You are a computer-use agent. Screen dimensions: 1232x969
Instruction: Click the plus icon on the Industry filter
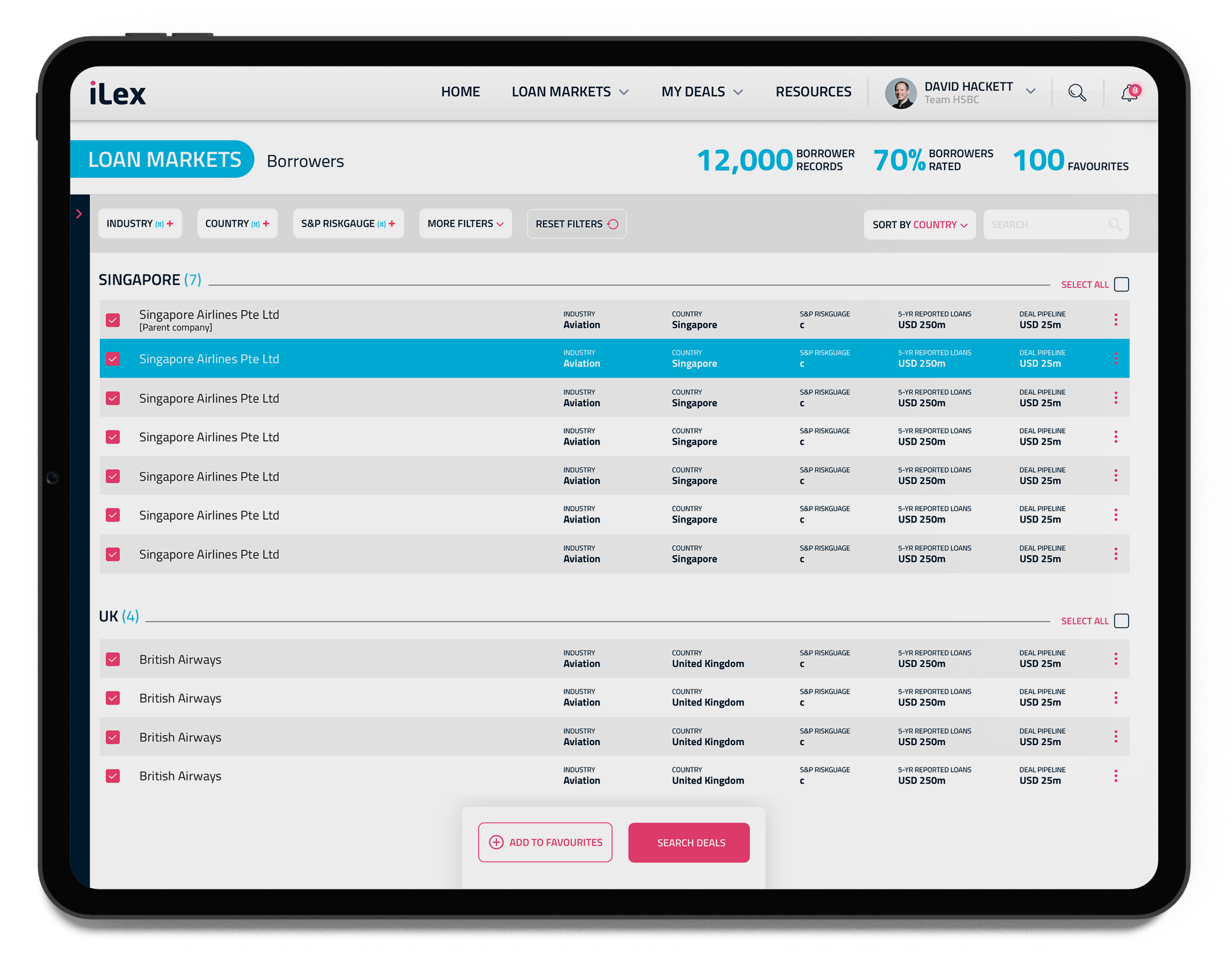170,224
